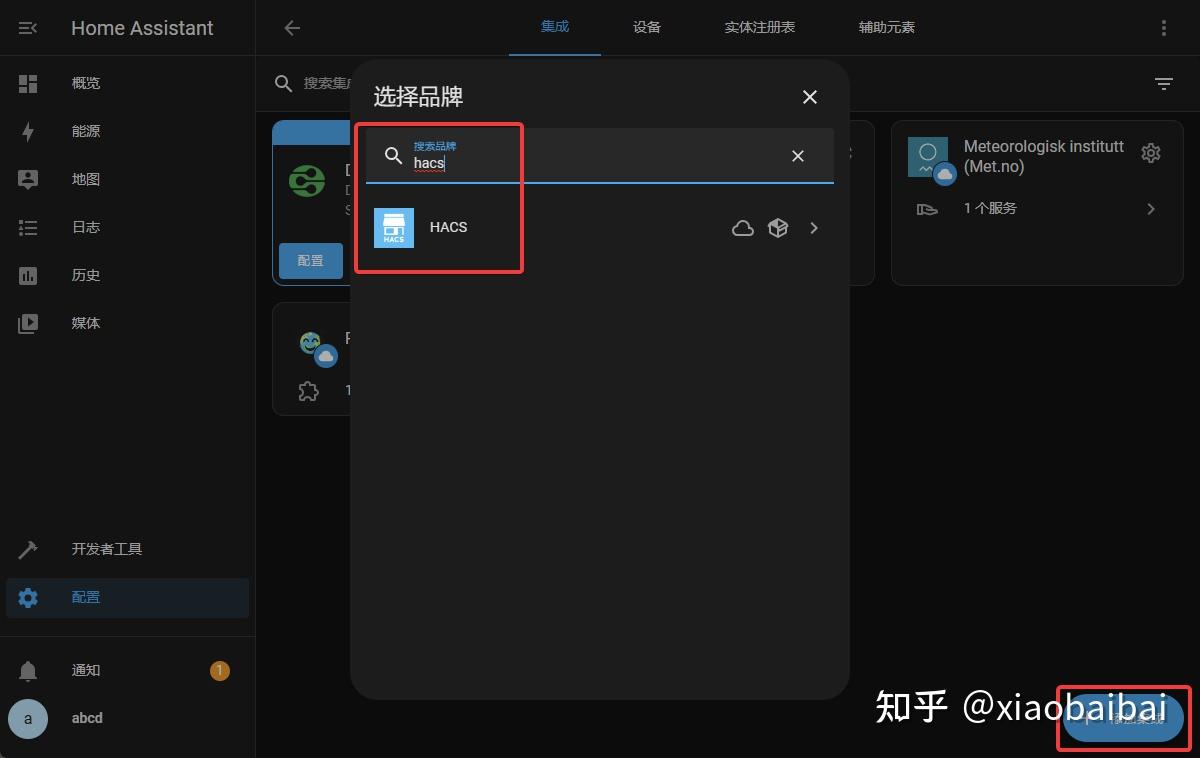Open 通知 showing the notification badge
The width and height of the screenshot is (1200, 758).
(85, 670)
